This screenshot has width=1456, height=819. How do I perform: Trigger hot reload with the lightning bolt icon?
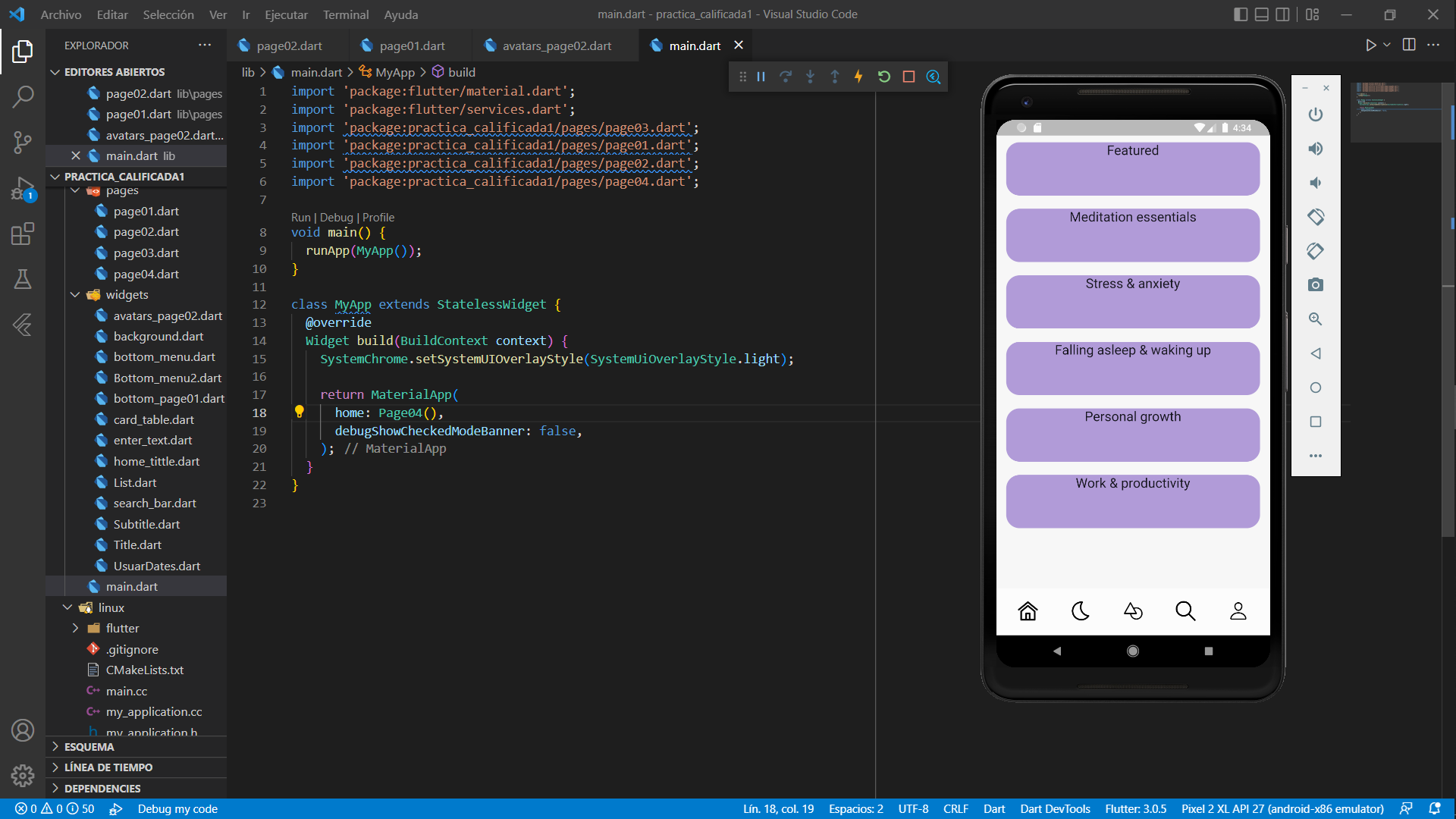coord(858,76)
